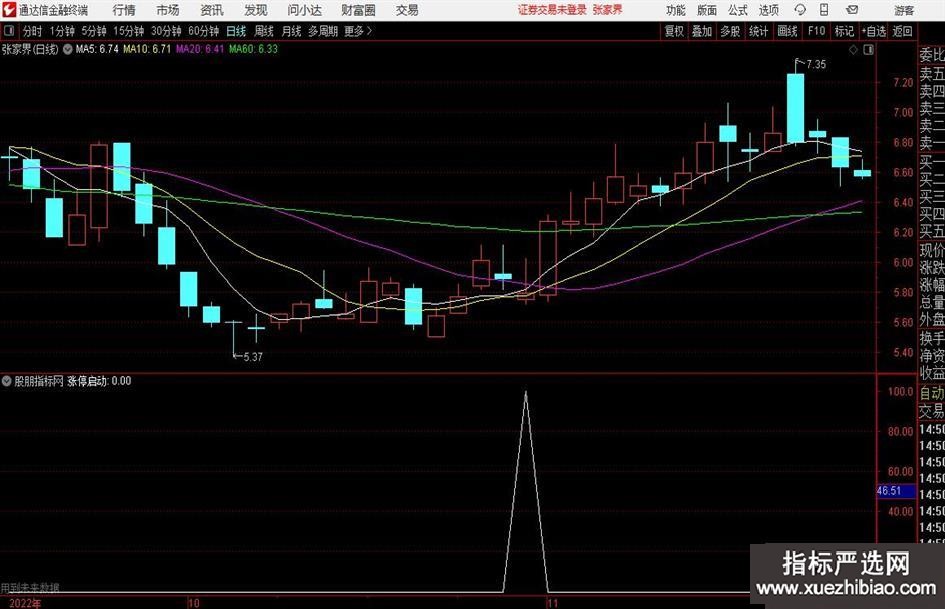Open the 功能 menu
Image resolution: width=945 pixels, height=609 pixels.
click(x=676, y=10)
